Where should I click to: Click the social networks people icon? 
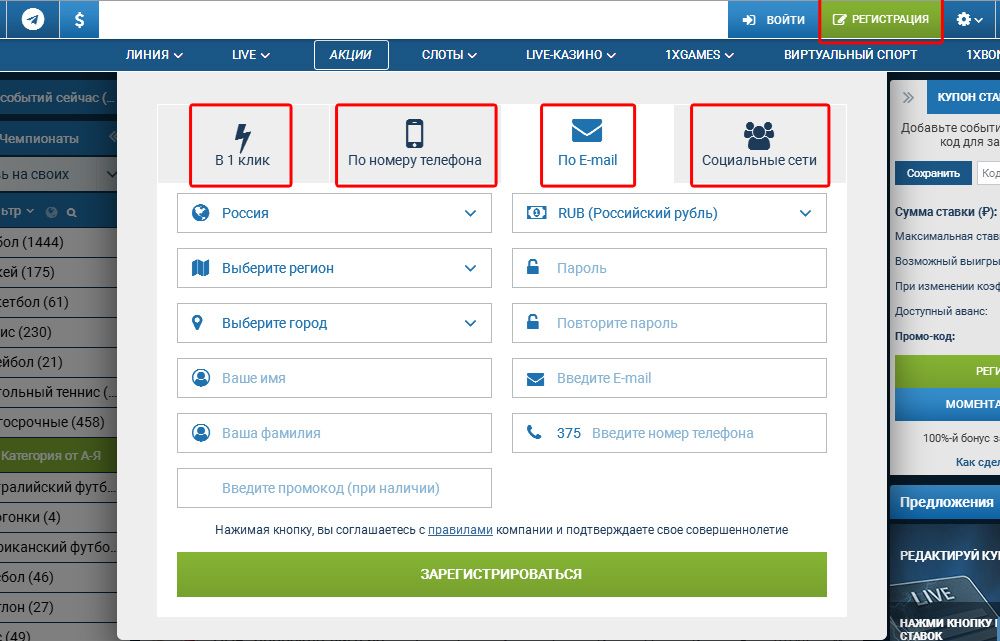point(759,135)
